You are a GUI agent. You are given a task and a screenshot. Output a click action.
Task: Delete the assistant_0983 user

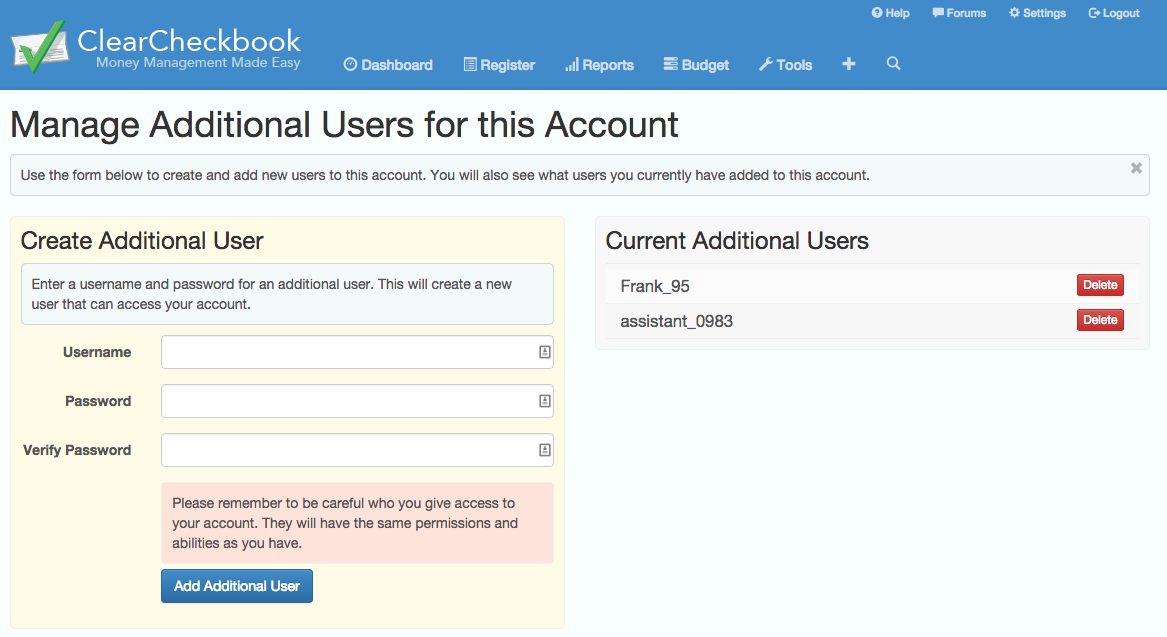tap(1100, 320)
